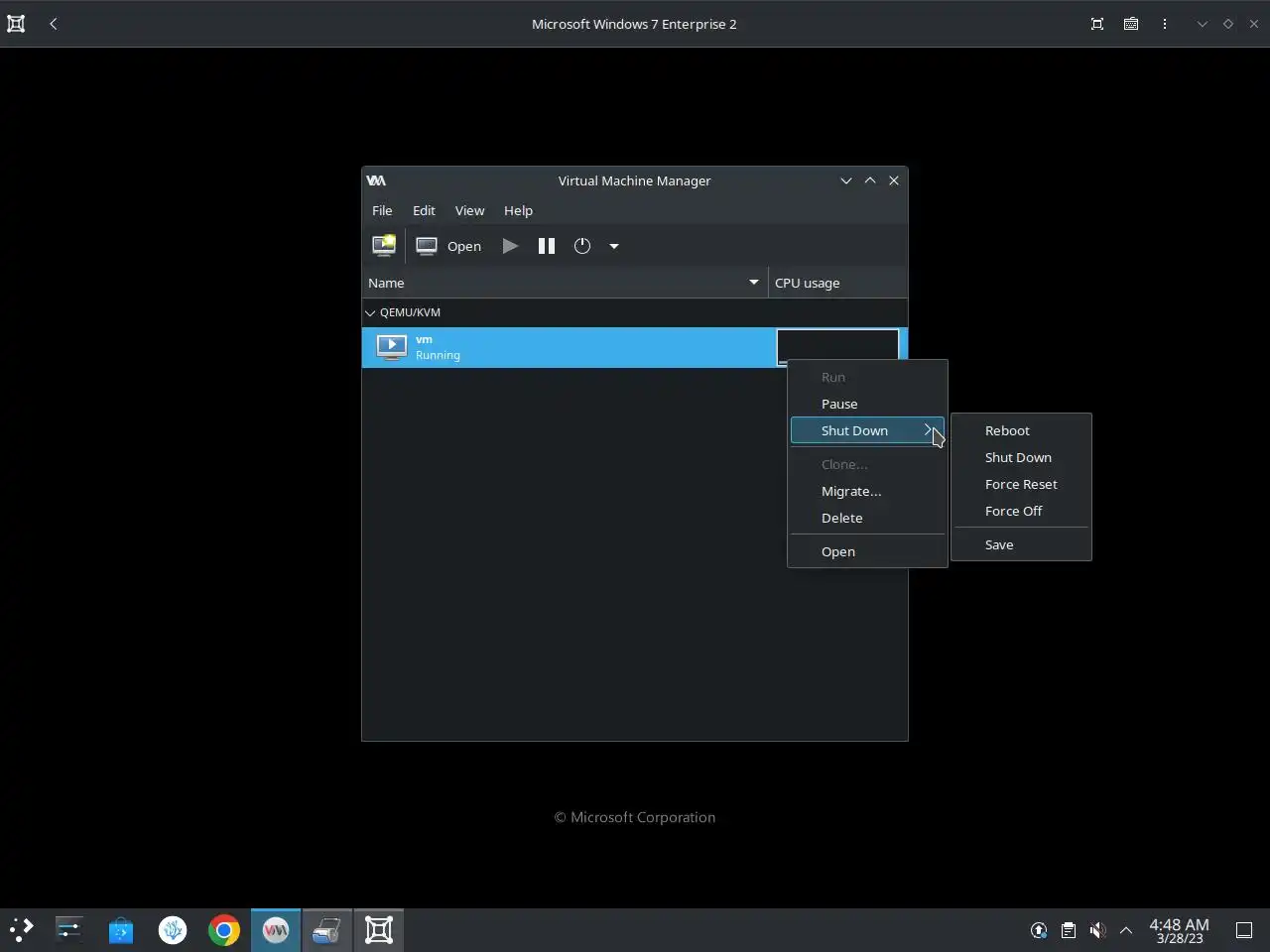Click the updates tray icon

point(1039,930)
